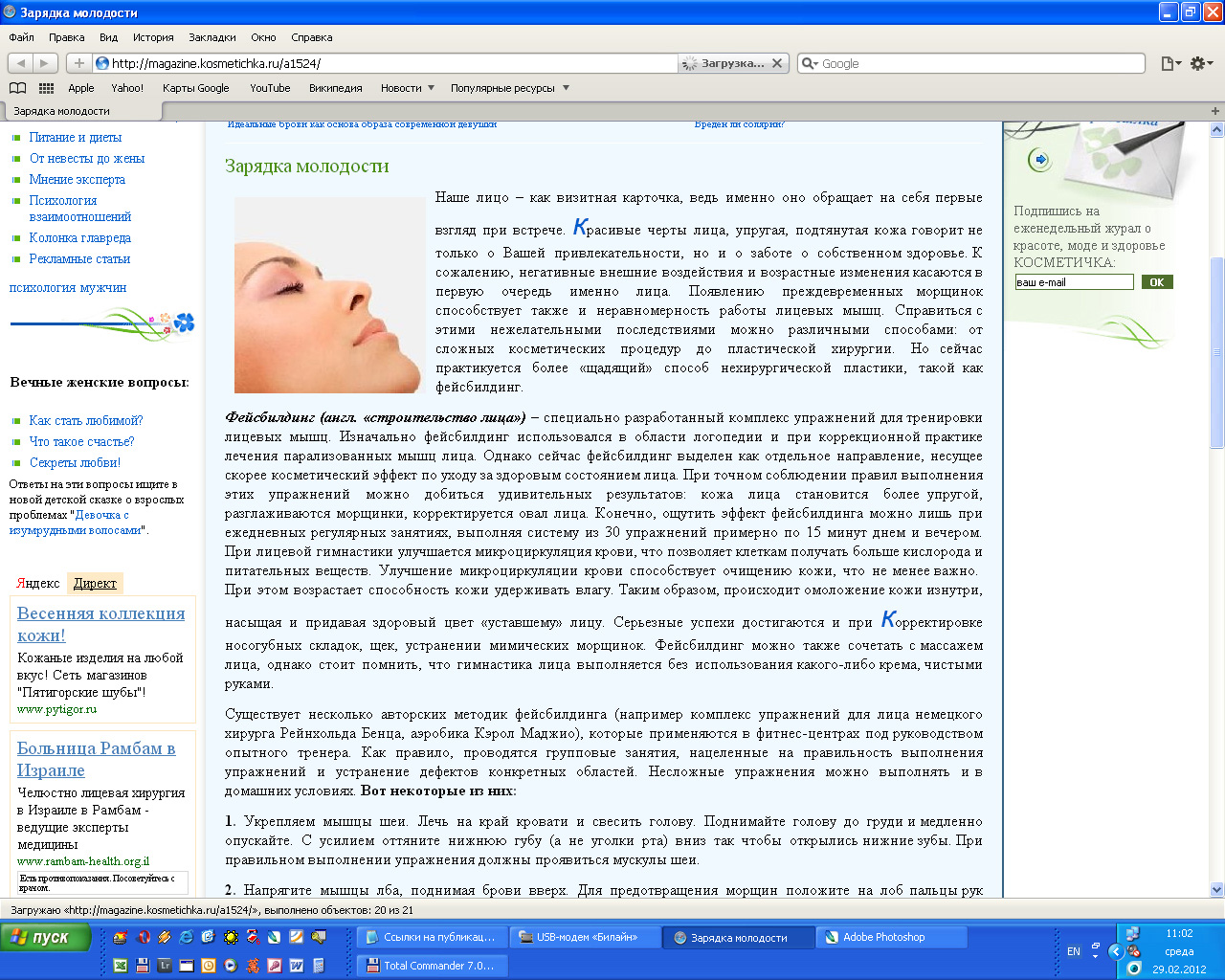Stop page loading with the X icon
The width and height of the screenshot is (1225, 980).
tap(777, 63)
